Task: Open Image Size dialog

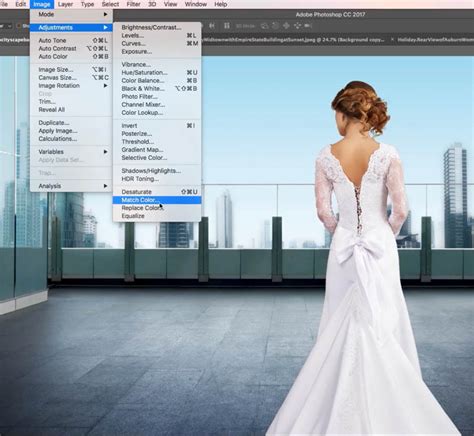Action: [x=71, y=69]
